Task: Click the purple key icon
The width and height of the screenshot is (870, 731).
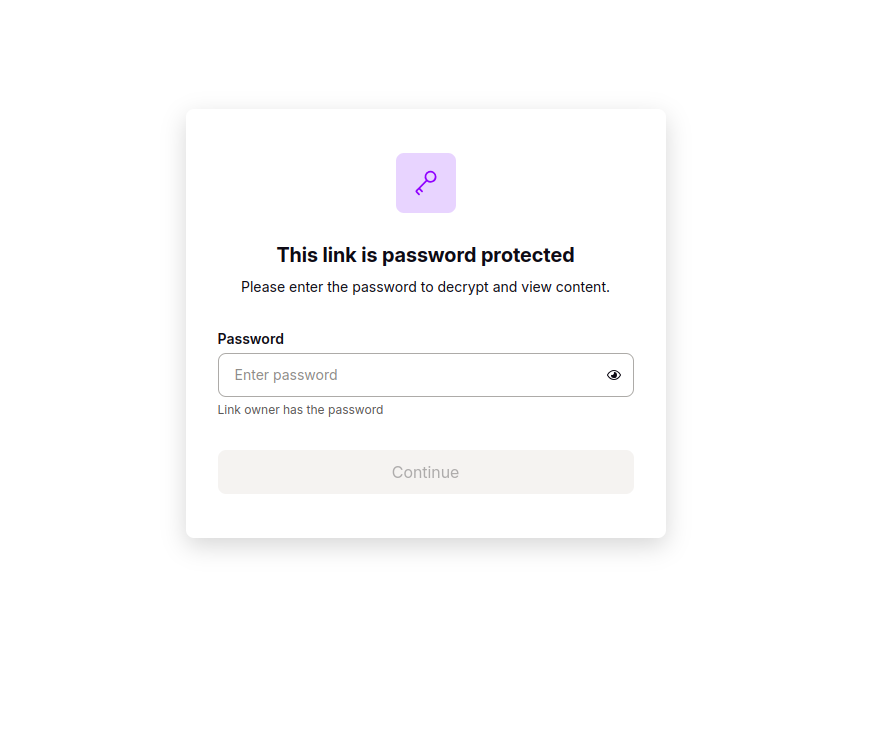Action: coord(426,183)
